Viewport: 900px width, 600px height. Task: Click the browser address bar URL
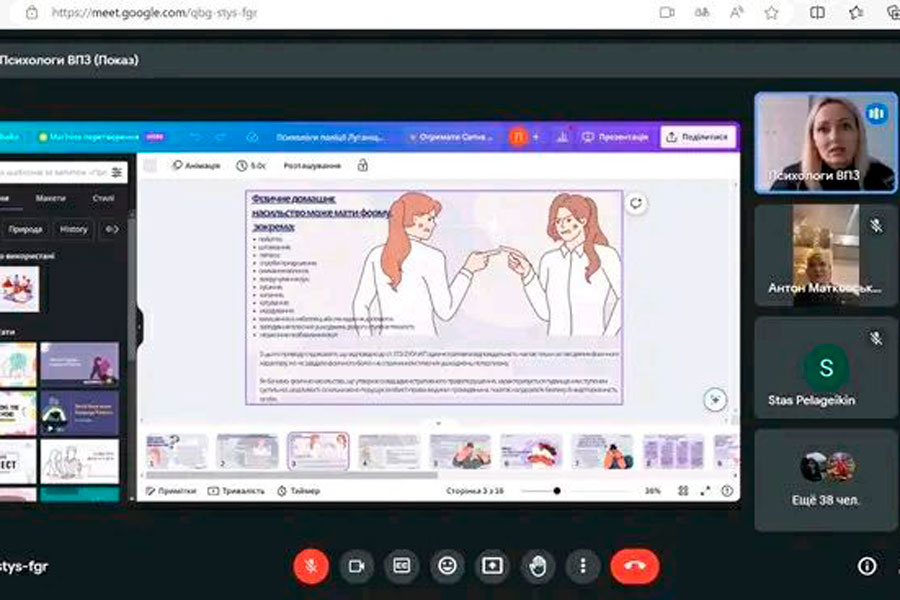pos(155,13)
